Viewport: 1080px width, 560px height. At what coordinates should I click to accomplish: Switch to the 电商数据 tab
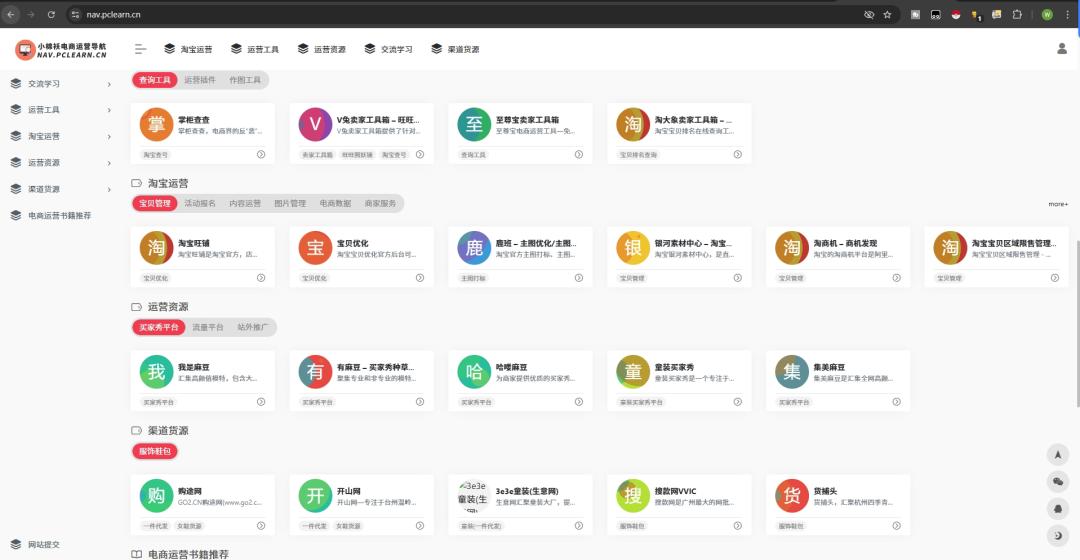[x=335, y=203]
